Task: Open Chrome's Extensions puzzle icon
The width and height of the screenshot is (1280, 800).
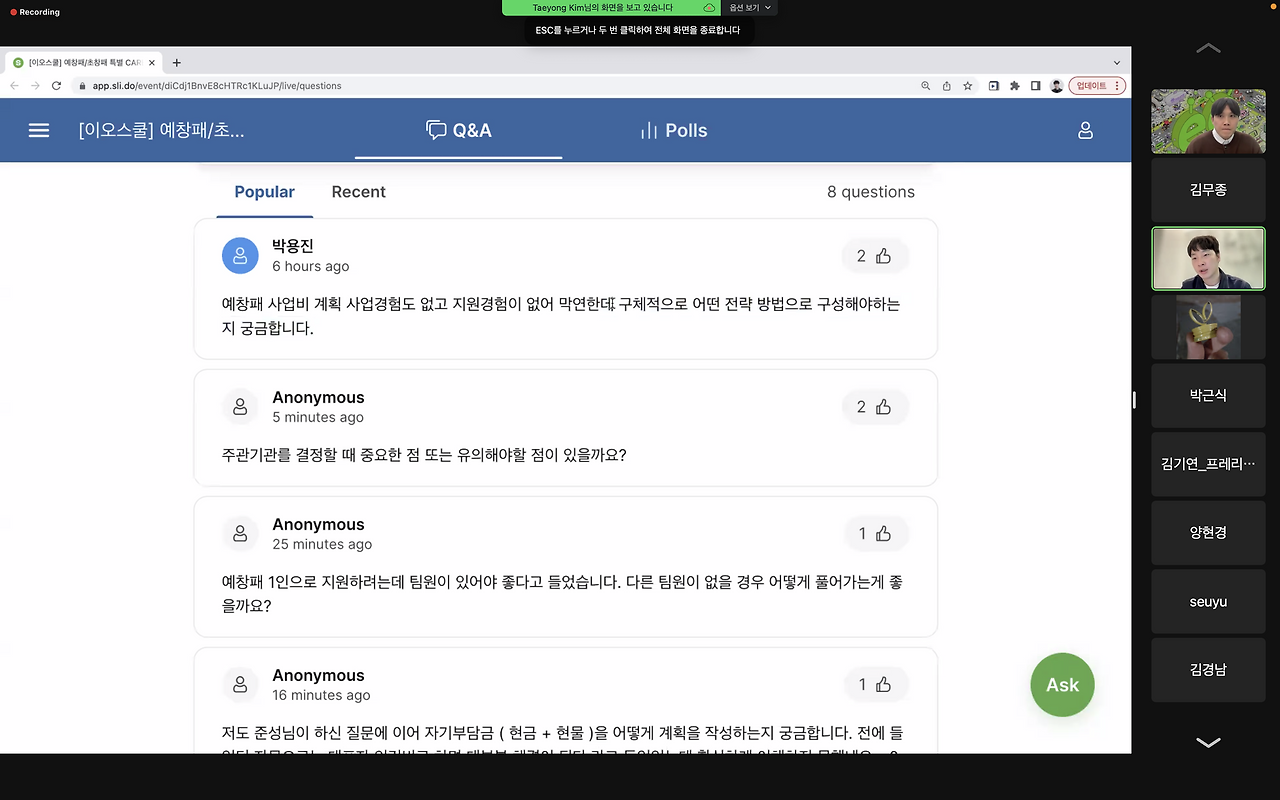Action: tap(1013, 86)
